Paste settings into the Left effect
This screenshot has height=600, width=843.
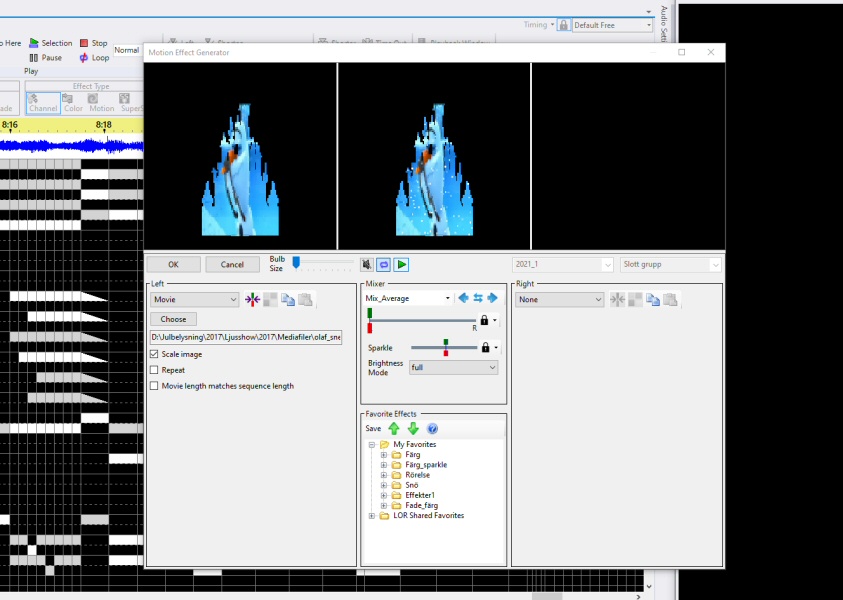tap(305, 299)
